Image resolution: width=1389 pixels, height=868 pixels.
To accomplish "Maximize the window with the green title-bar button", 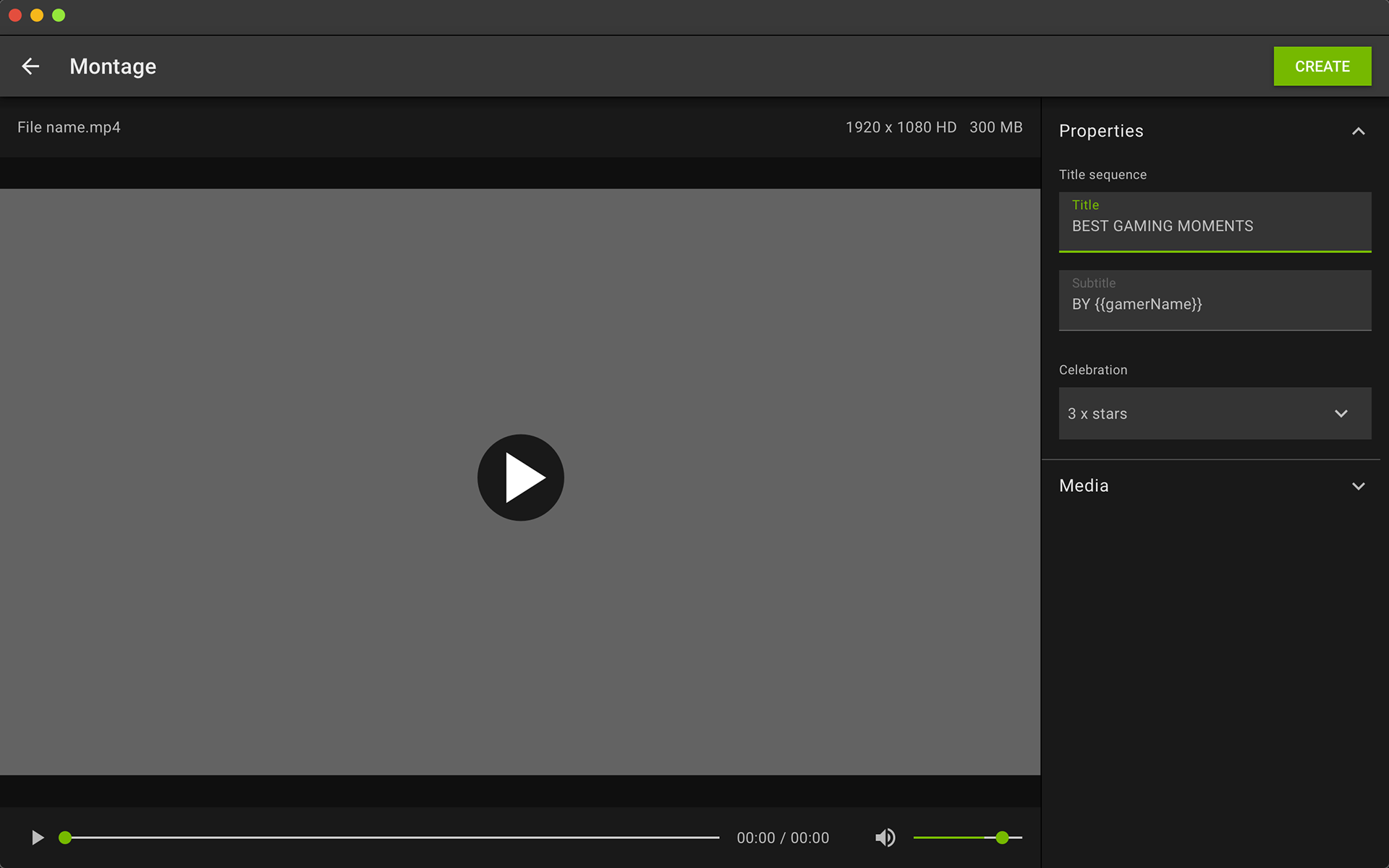I will (59, 15).
